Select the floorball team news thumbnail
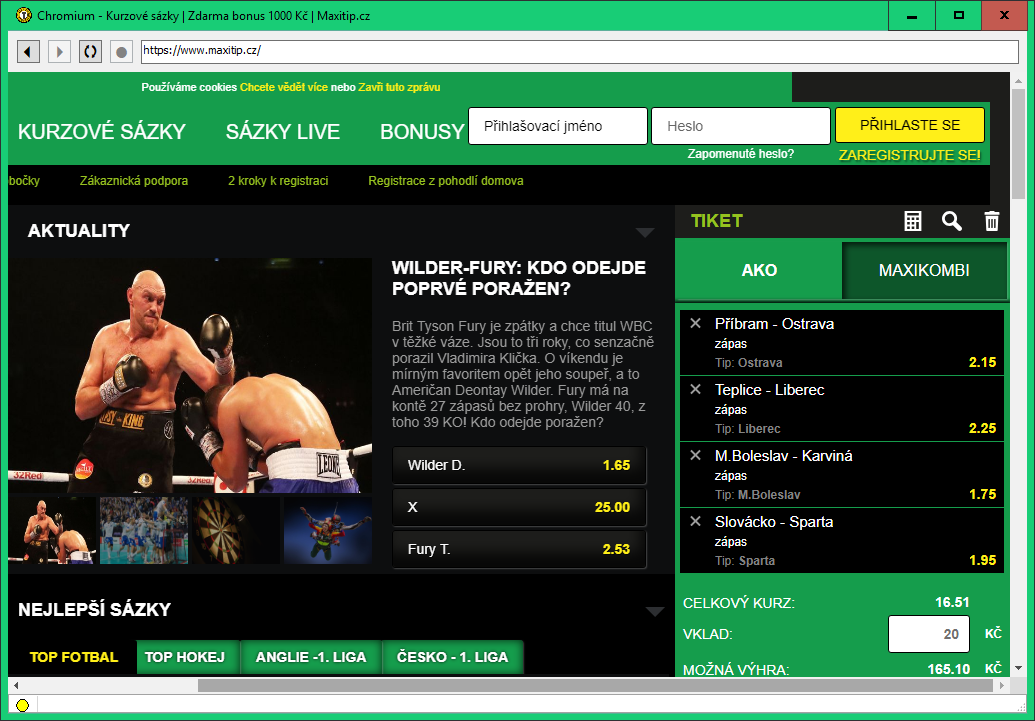This screenshot has height=721, width=1035. click(144, 531)
